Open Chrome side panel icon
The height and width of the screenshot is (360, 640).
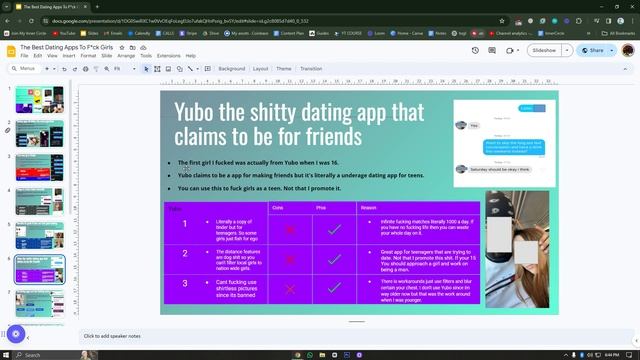coord(609,21)
